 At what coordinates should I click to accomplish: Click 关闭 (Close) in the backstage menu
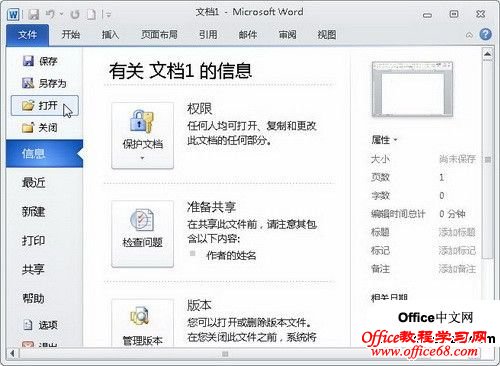(x=44, y=127)
